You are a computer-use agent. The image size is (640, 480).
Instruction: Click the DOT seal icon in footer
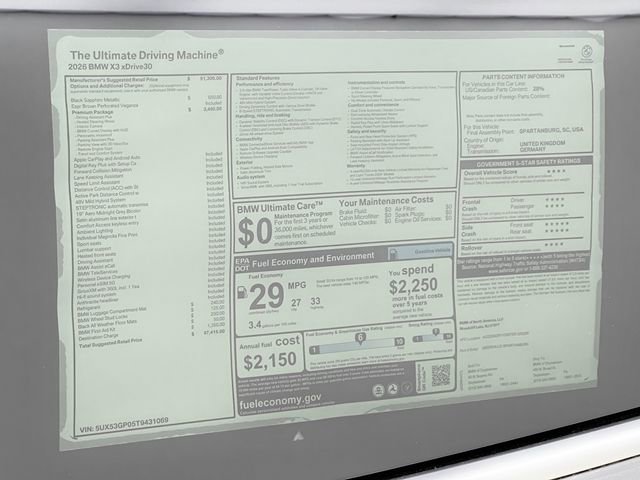(392, 389)
